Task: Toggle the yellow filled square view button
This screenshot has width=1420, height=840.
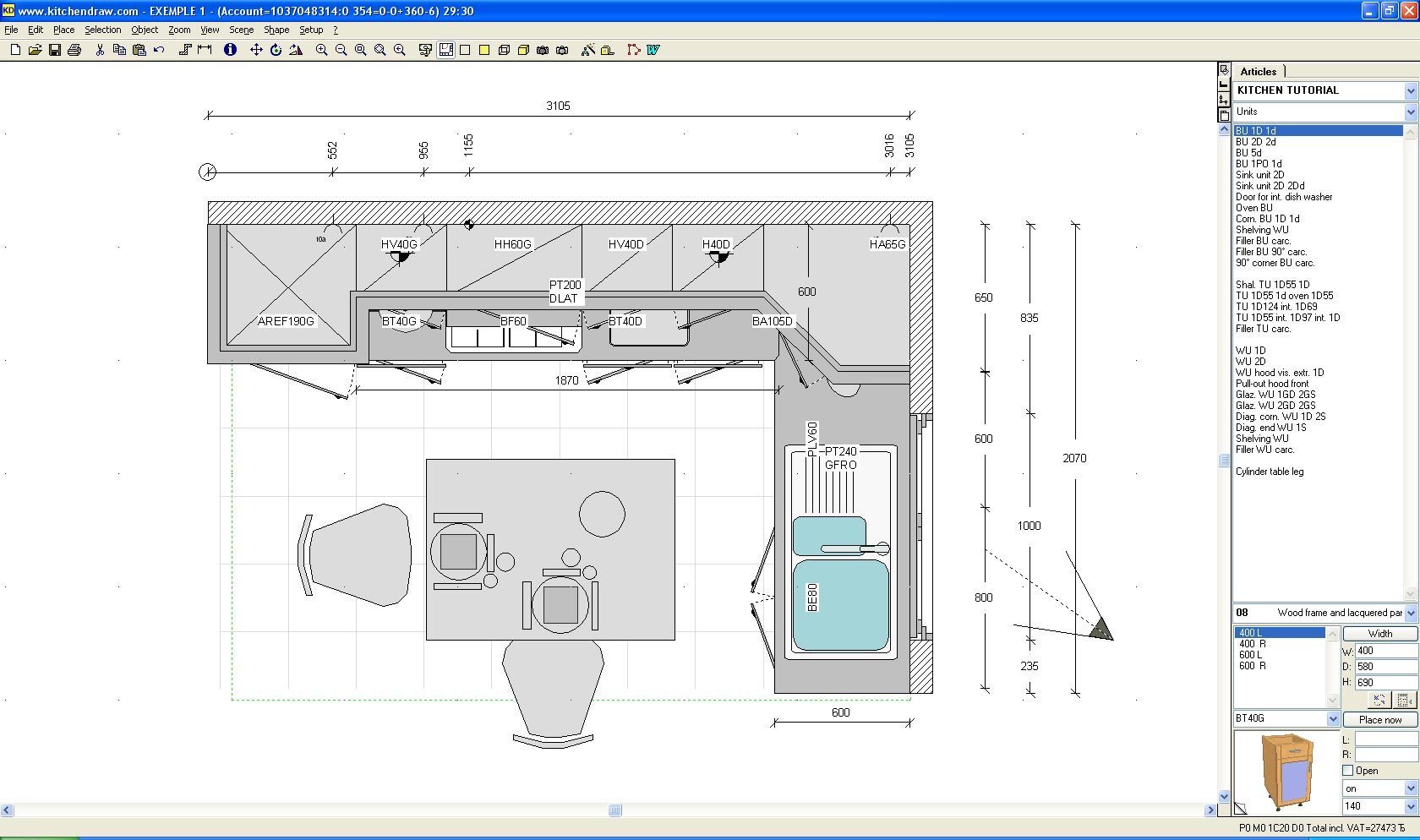Action: (x=484, y=50)
